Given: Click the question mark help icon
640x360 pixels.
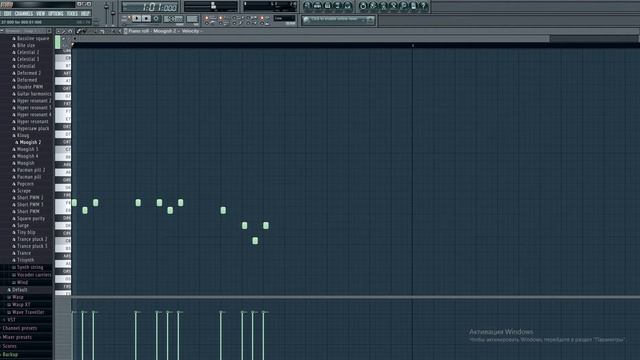Looking at the screenshot, I should click(x=423, y=6).
